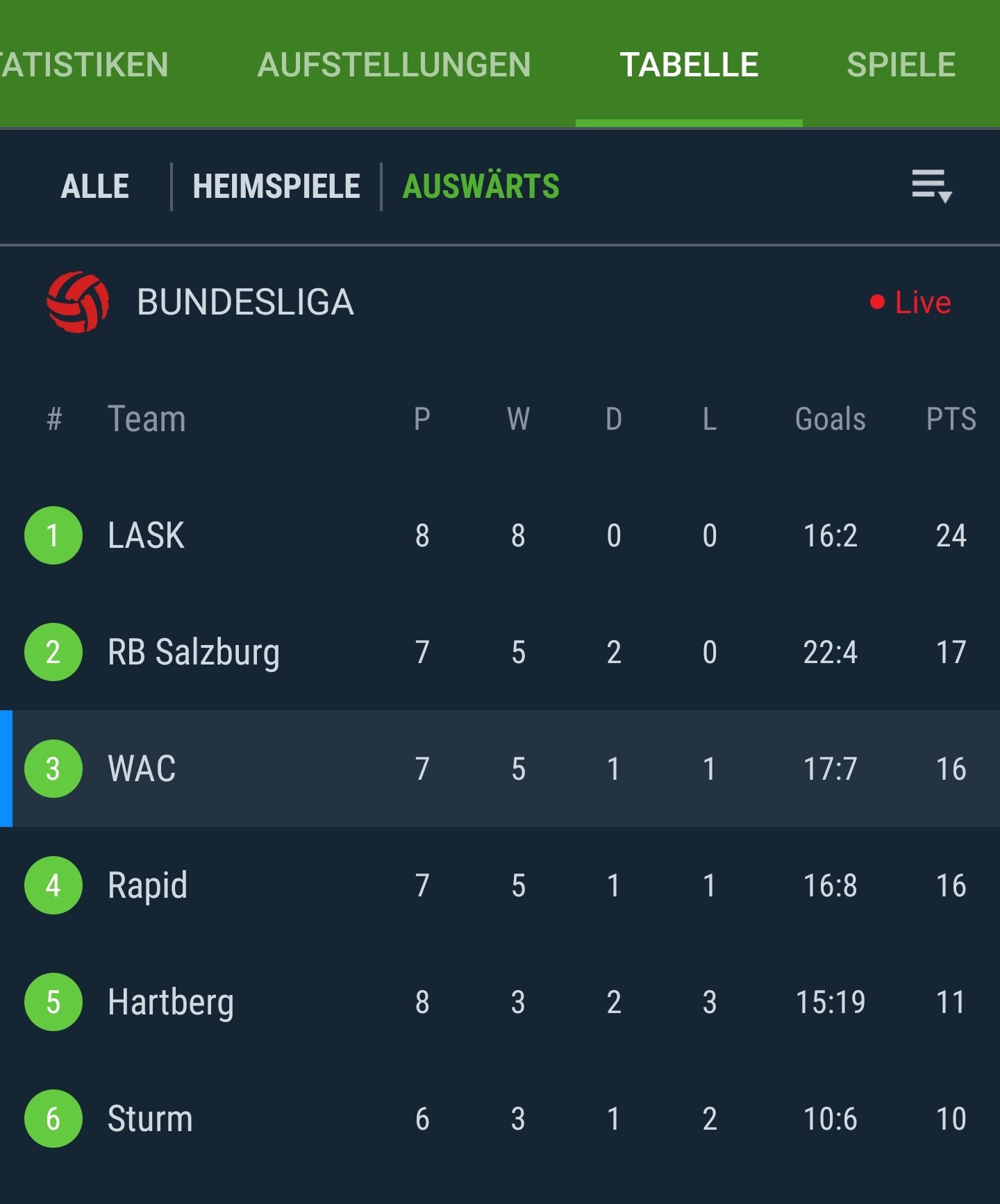Viewport: 1000px width, 1204px height.
Task: Tap the green rank 1 badge for LASK
Action: (x=53, y=535)
